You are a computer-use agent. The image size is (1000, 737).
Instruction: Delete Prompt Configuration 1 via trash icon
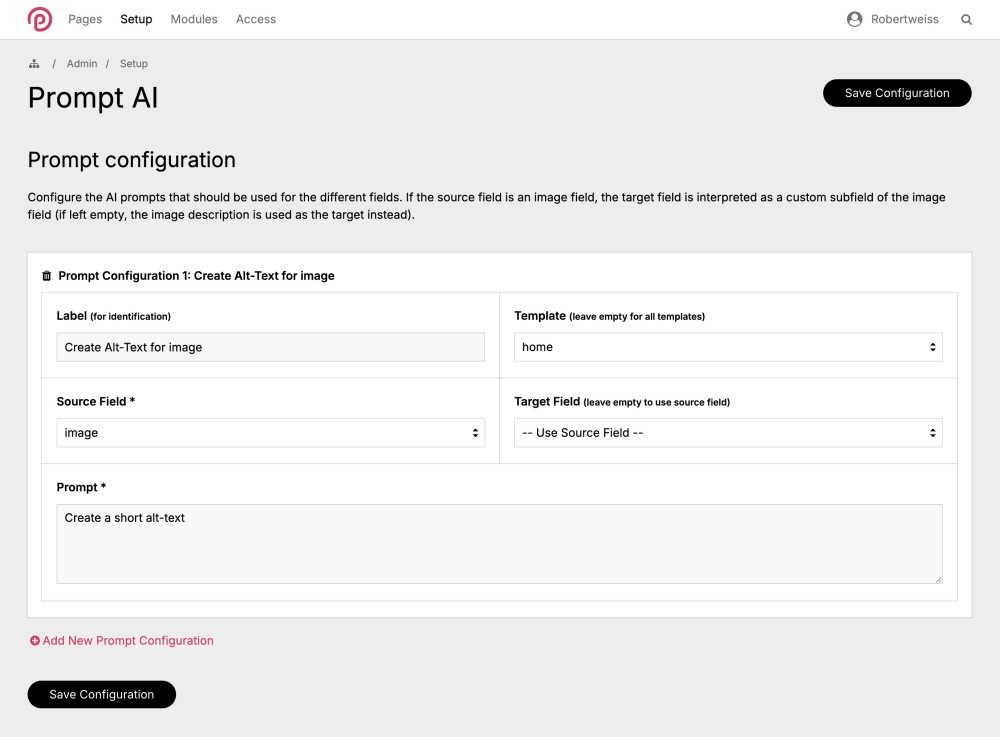(46, 276)
